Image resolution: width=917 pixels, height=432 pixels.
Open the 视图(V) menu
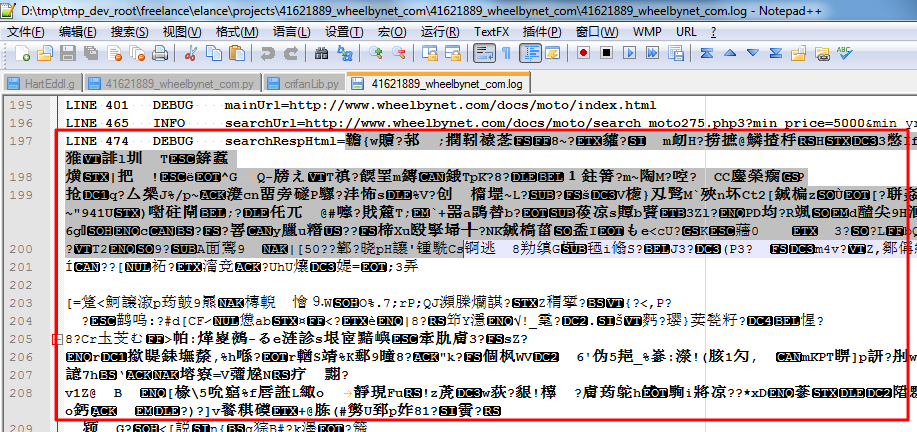pyautogui.click(x=182, y=31)
